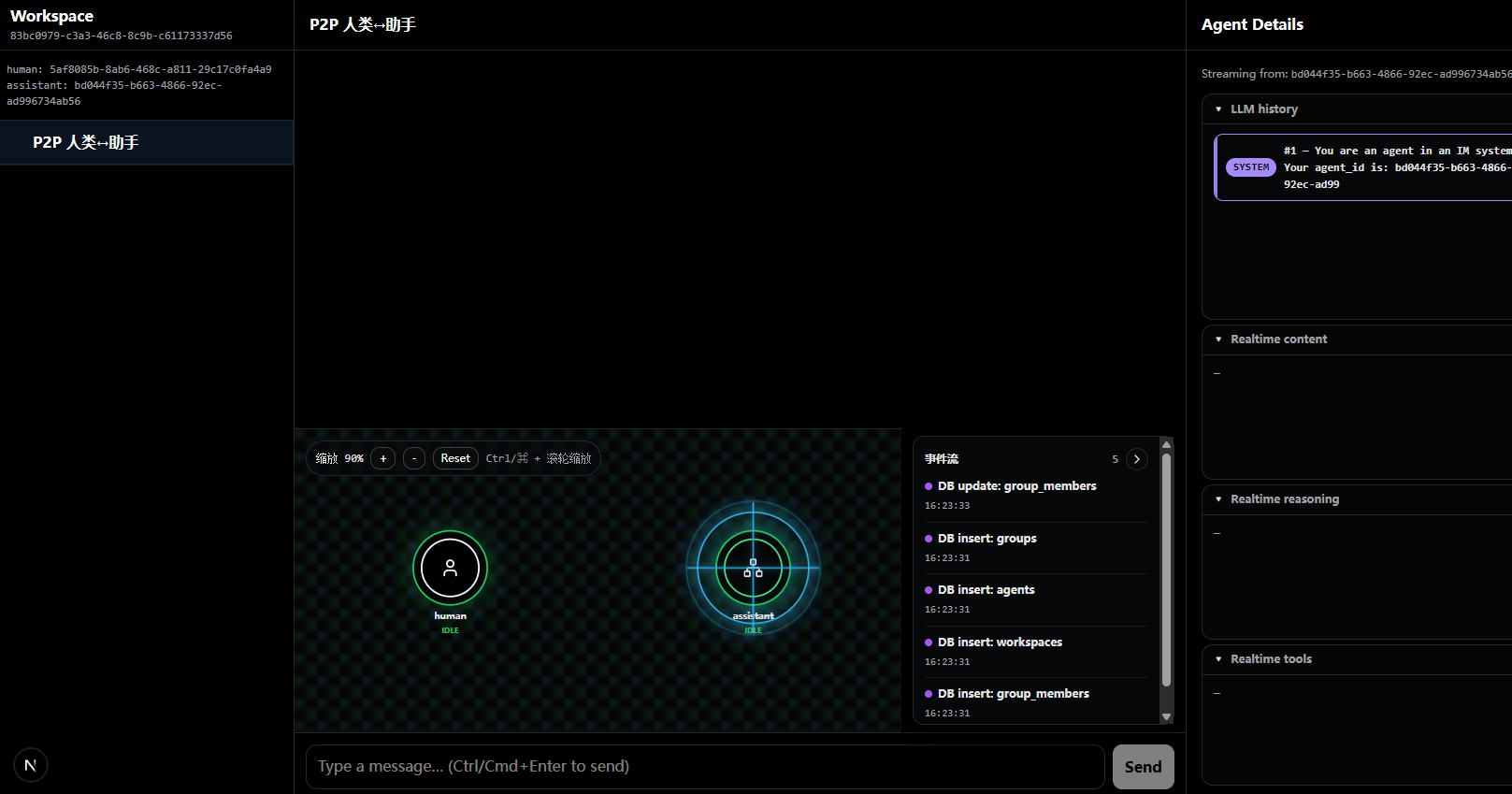Select the assistant agent node icon
This screenshot has width=1512, height=794.
tap(753, 568)
